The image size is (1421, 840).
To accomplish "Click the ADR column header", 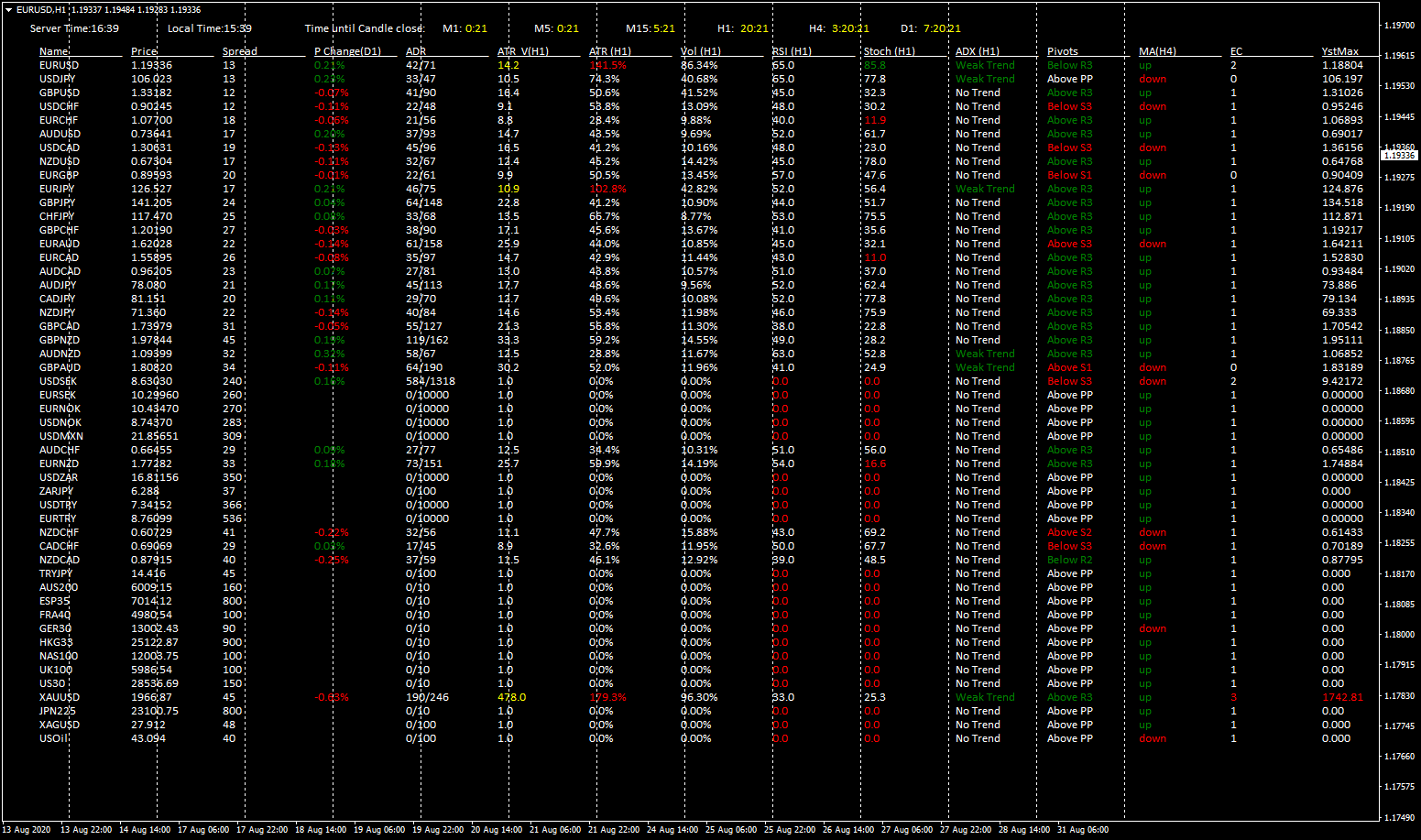I will coord(416,51).
